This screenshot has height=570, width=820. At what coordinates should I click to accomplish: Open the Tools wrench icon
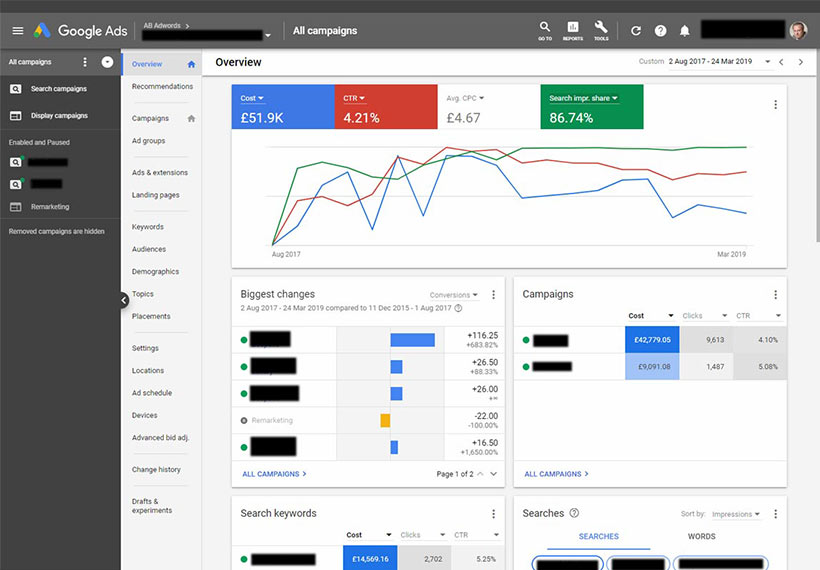[x=601, y=30]
